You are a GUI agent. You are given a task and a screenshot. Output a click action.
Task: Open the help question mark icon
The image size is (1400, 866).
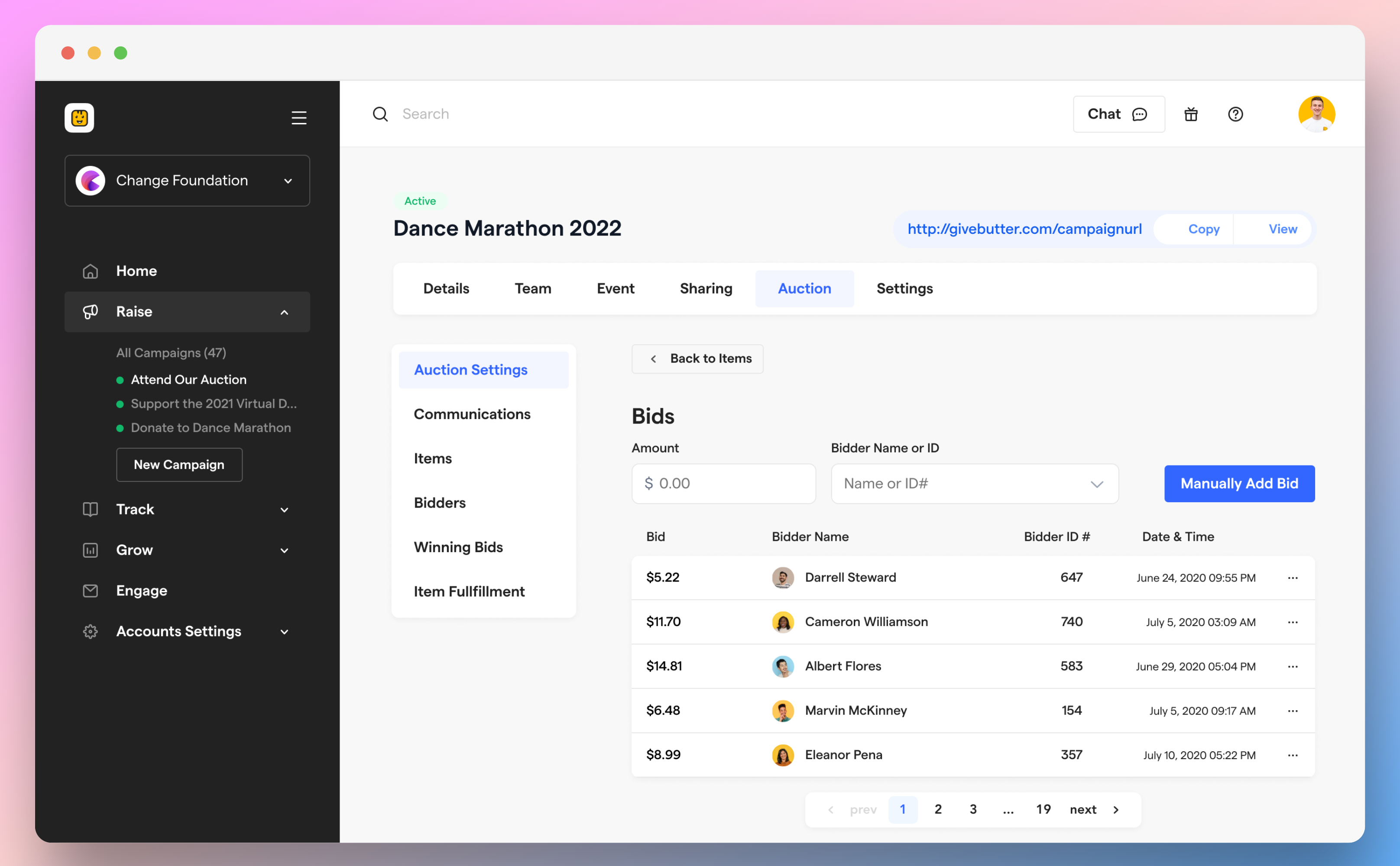coord(1235,114)
